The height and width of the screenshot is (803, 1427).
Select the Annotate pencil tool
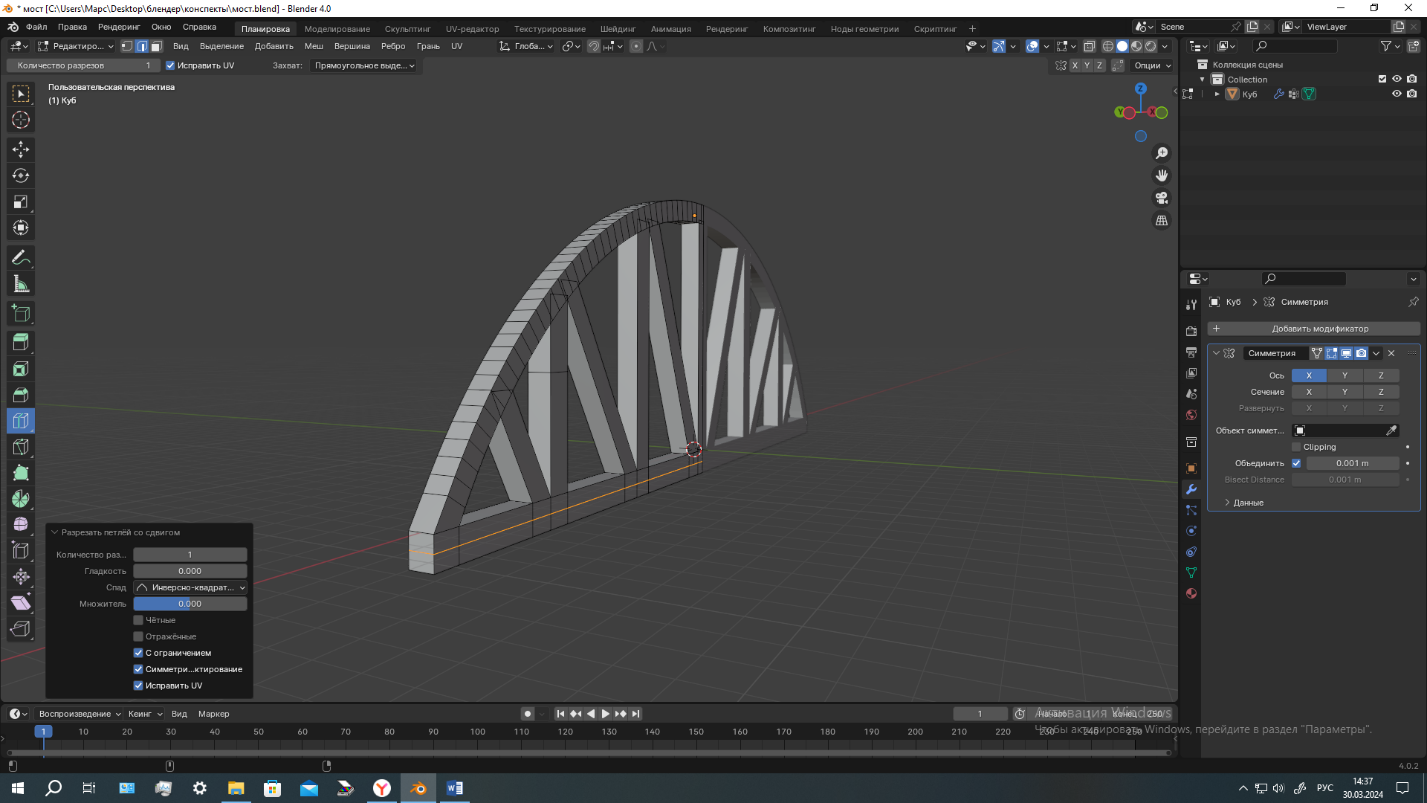[x=20, y=258]
